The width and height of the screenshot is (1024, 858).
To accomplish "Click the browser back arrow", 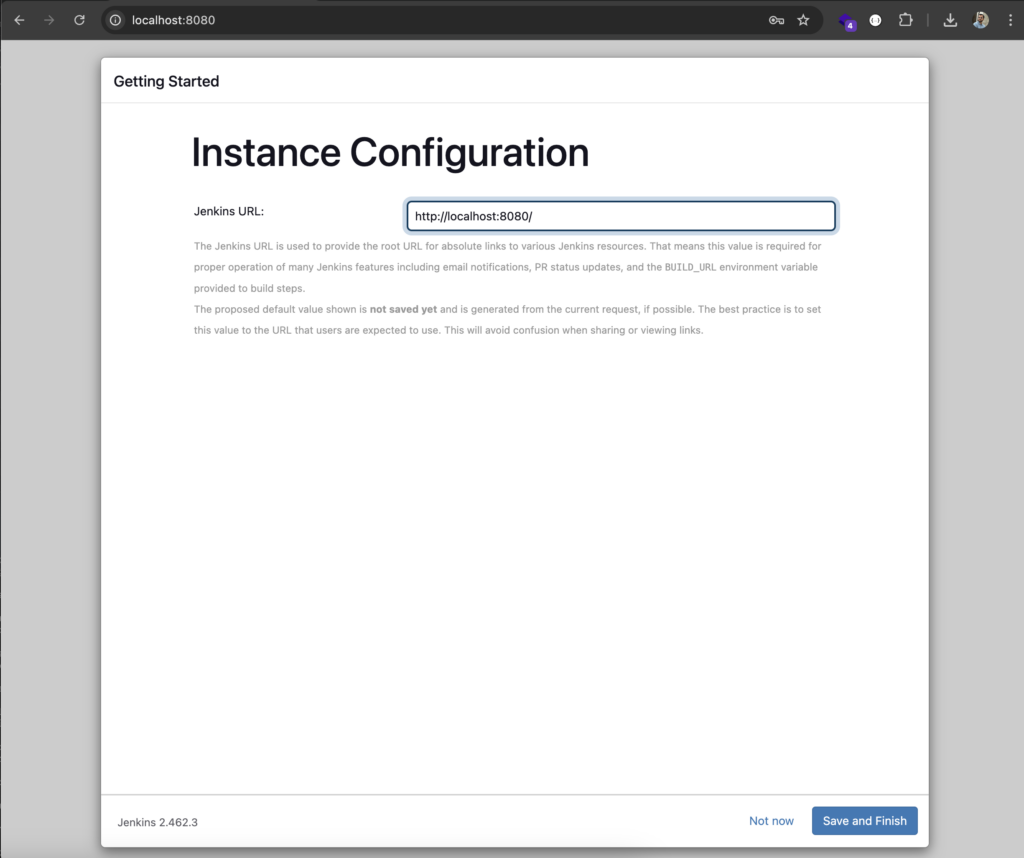I will point(20,20).
